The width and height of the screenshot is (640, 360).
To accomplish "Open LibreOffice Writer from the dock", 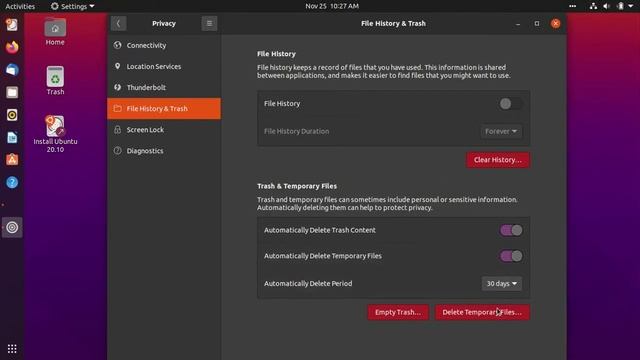I will pyautogui.click(x=12, y=138).
